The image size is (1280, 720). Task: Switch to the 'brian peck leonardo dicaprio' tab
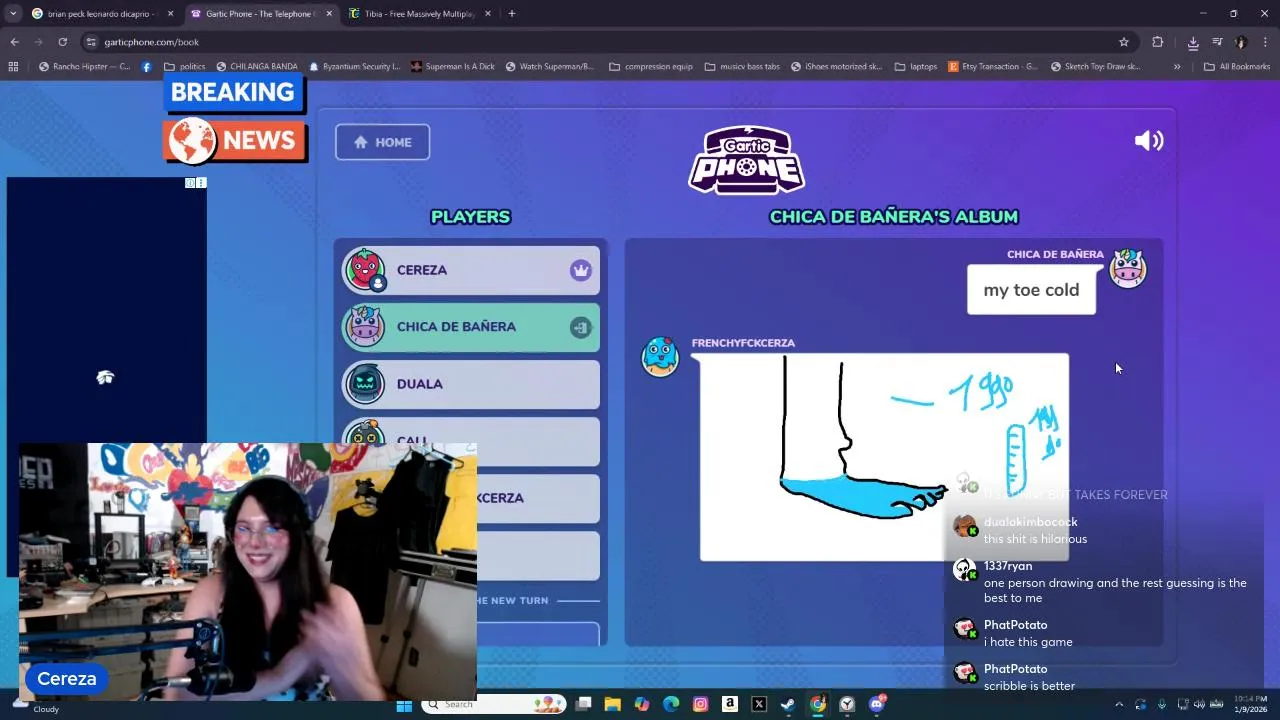(x=104, y=14)
